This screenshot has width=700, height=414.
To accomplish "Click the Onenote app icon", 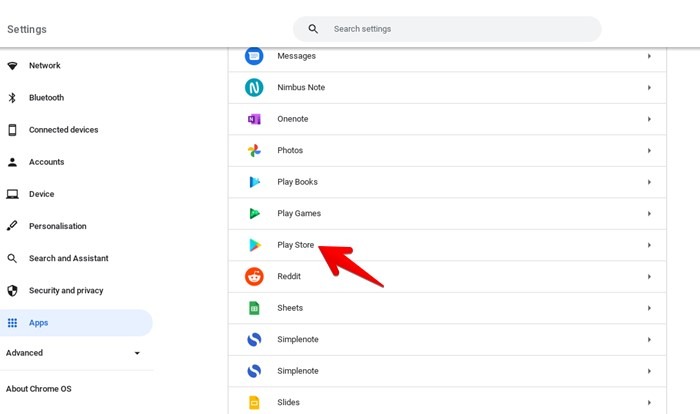I will point(254,119).
